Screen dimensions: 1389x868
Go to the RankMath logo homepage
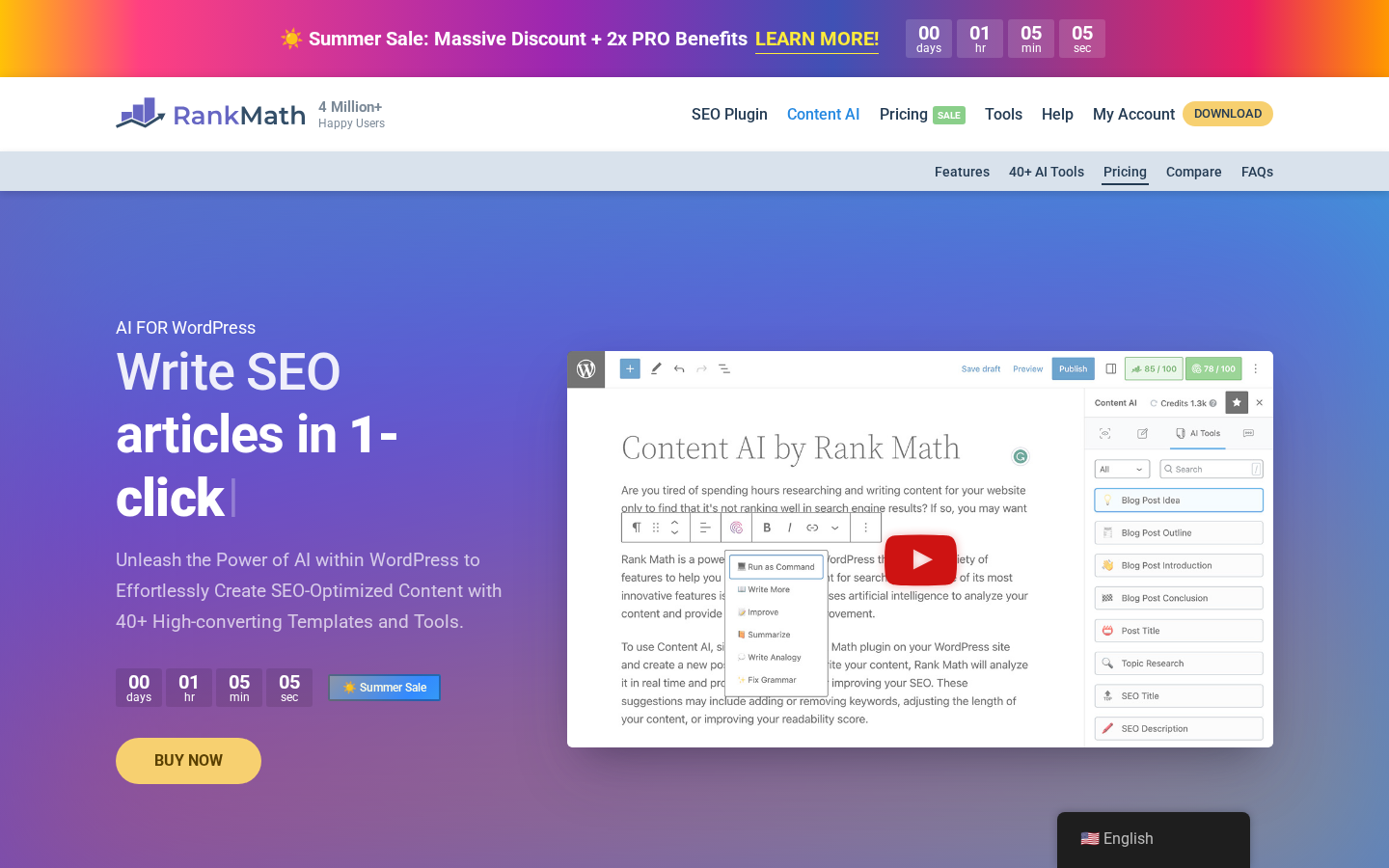coord(210,114)
